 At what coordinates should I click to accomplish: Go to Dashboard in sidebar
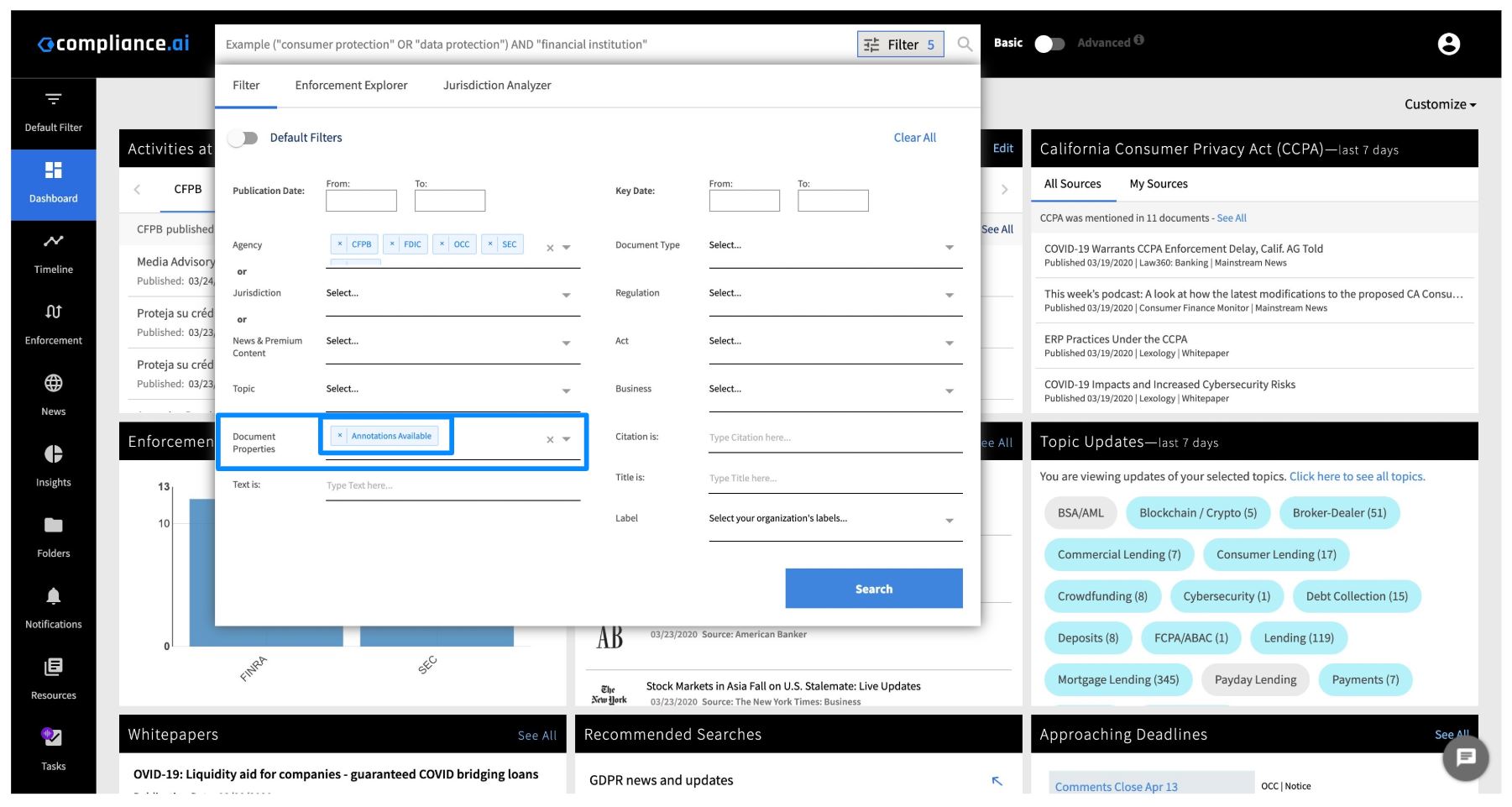(x=53, y=184)
